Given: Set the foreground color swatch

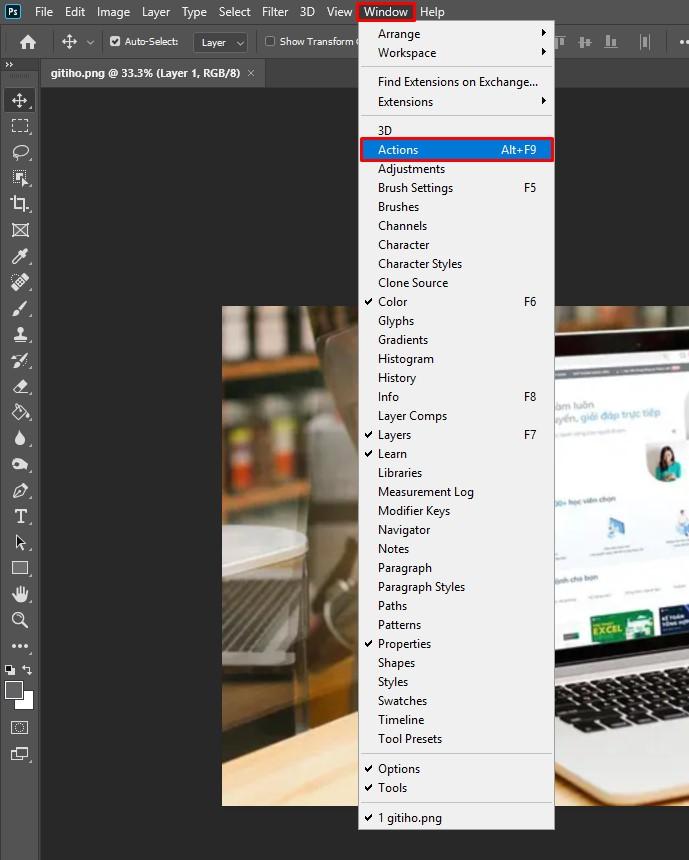Looking at the screenshot, I should pyautogui.click(x=14, y=689).
